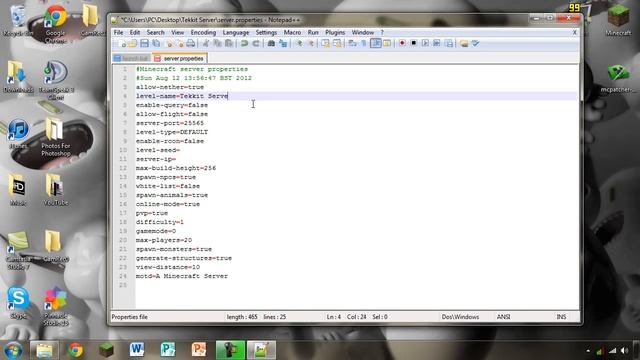Click the Copy toolbar icon
The image size is (640, 360).
(x=217, y=43)
